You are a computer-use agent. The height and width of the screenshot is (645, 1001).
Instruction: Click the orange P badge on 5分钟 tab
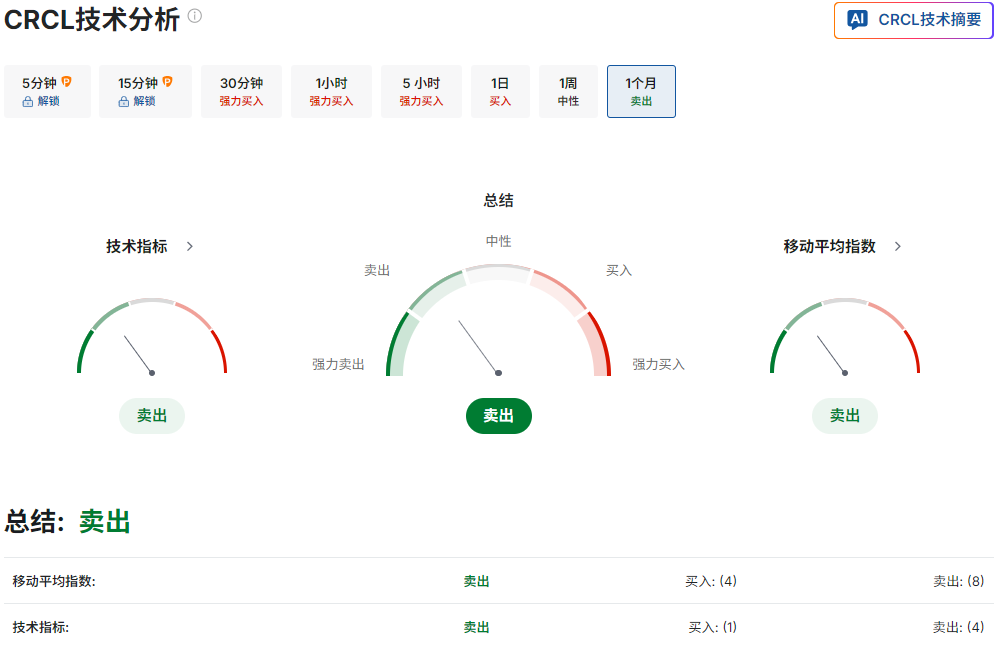66,80
